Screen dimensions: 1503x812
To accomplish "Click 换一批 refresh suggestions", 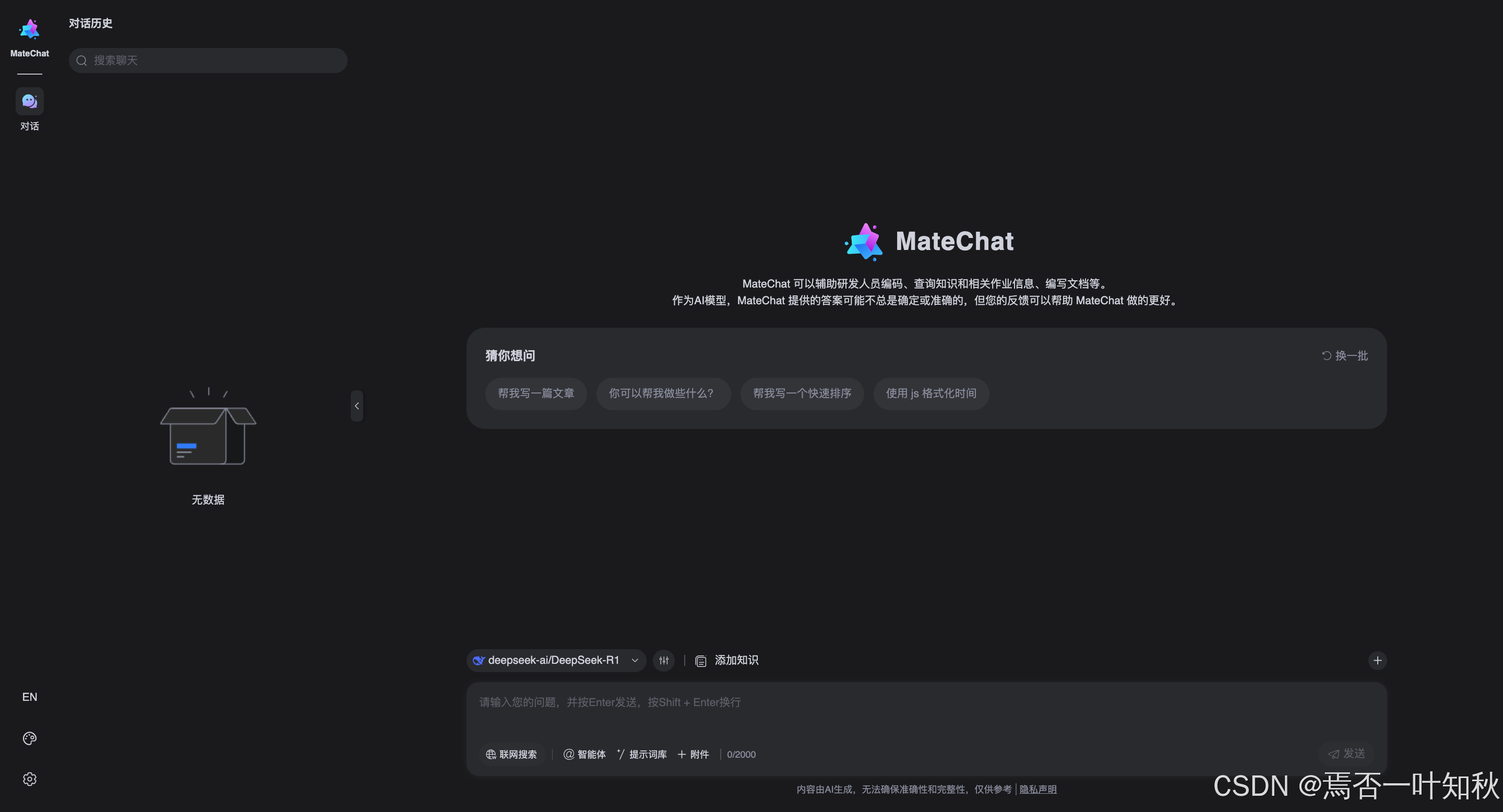I will tap(1344, 356).
